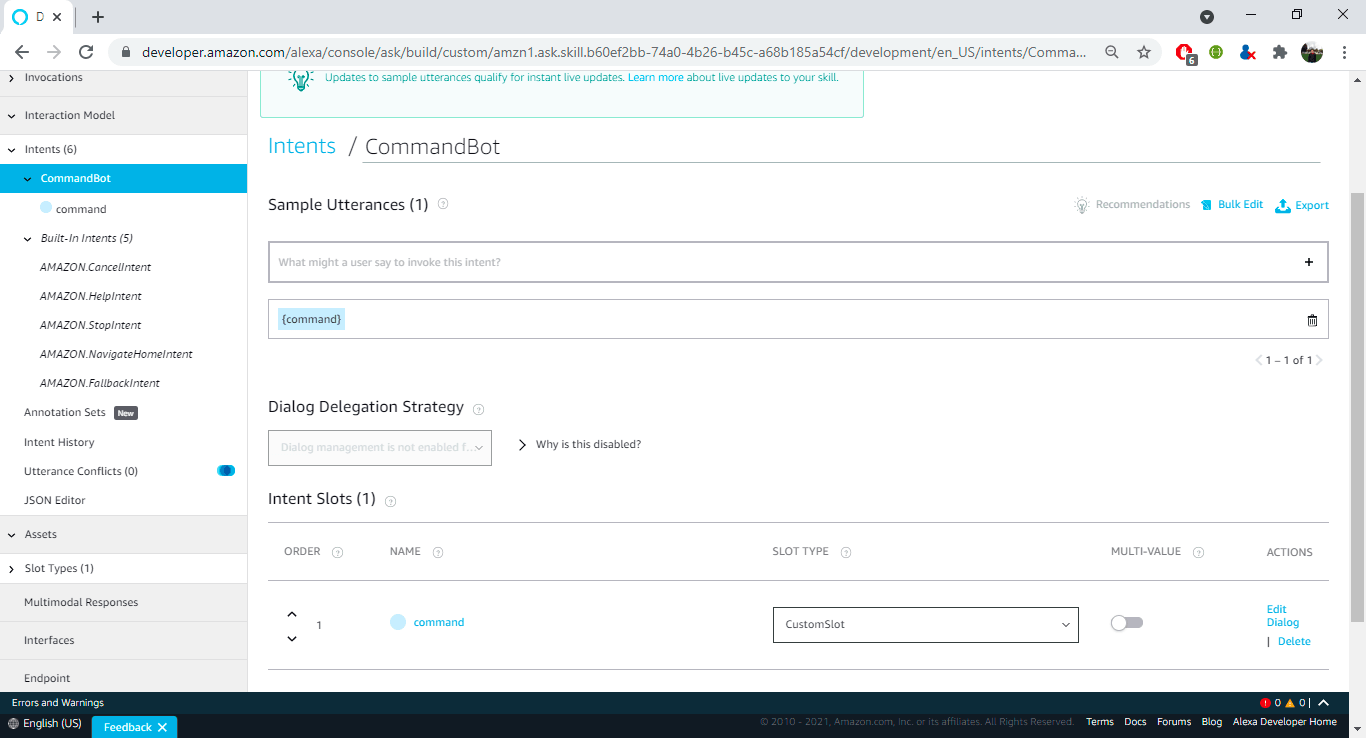1366x738 pixels.
Task: Open the Bulk Edit utterances tool
Action: coord(1232,205)
